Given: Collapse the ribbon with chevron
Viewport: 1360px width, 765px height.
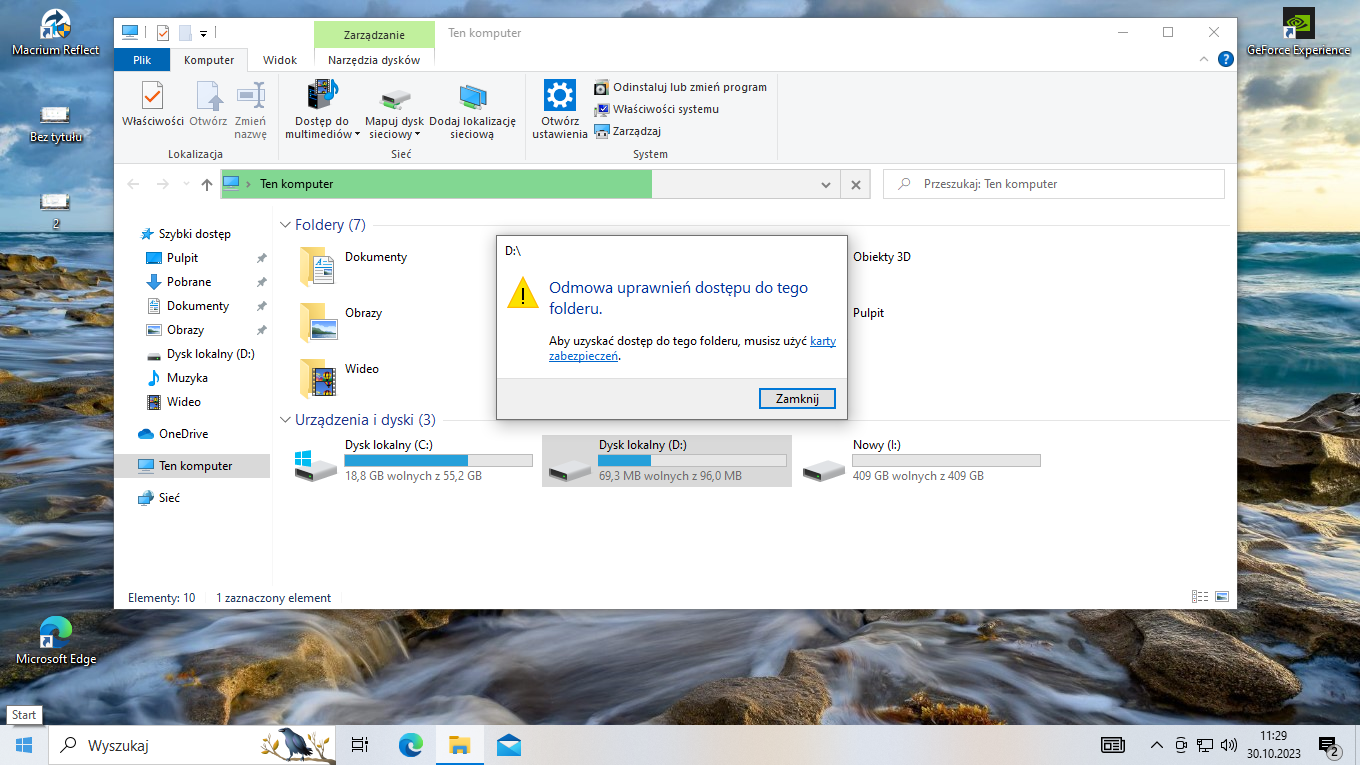Looking at the screenshot, I should (1204, 60).
